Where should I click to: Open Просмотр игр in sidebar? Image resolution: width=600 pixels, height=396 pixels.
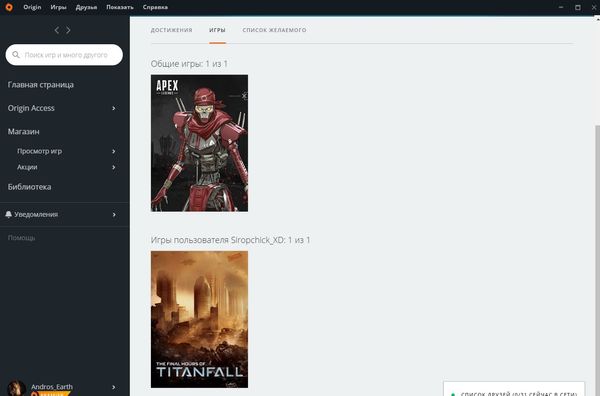point(39,151)
